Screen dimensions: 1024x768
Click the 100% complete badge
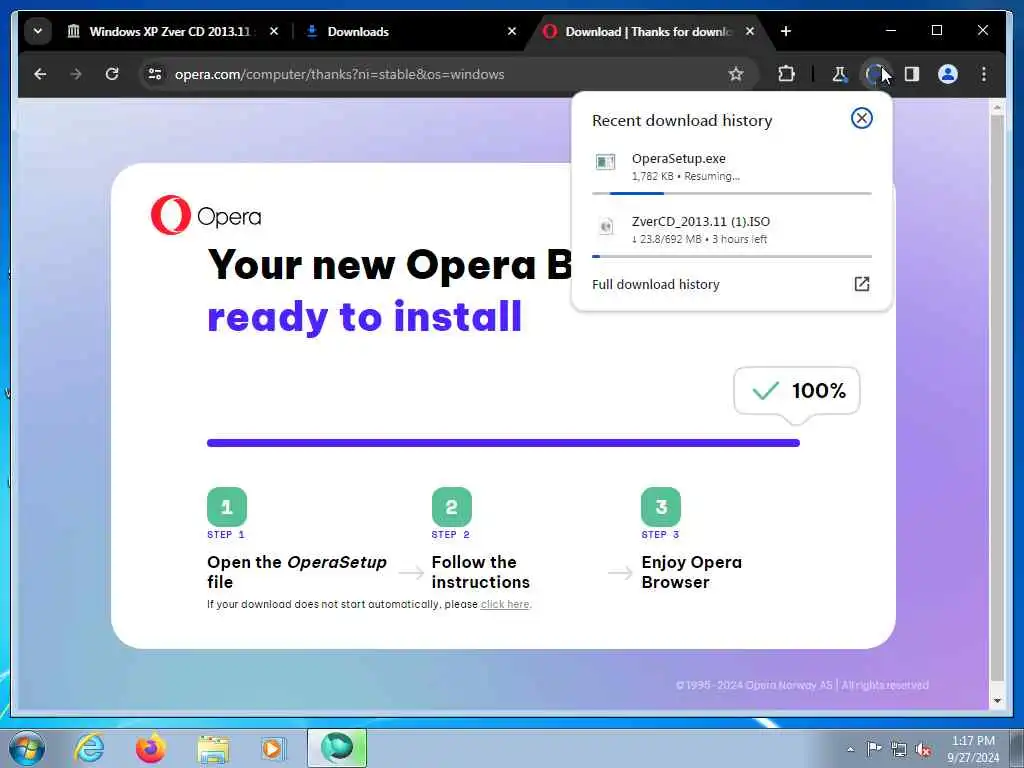797,391
